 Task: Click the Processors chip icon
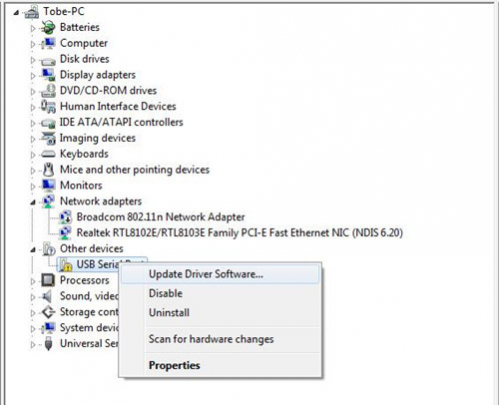[48, 280]
